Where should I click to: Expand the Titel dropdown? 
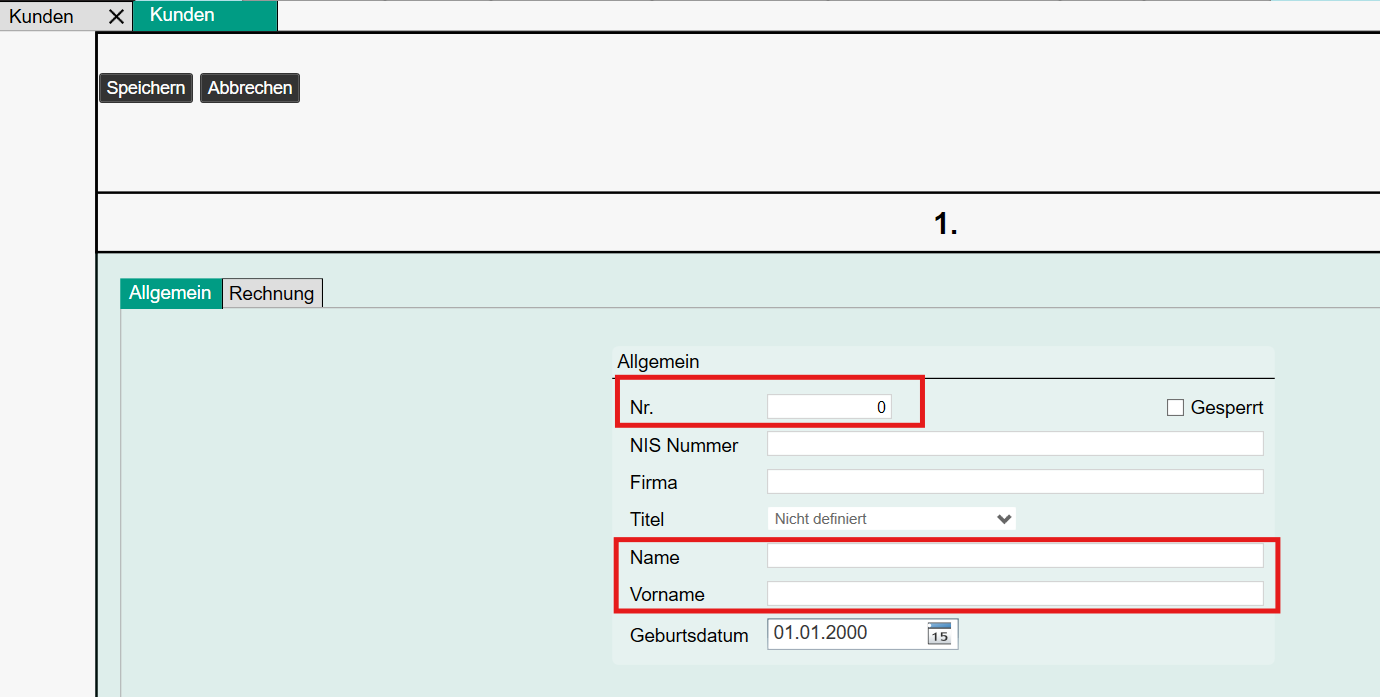pos(891,519)
